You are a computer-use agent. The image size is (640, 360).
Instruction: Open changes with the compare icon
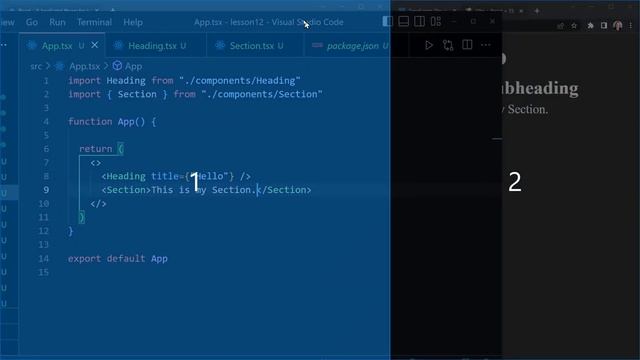(448, 45)
